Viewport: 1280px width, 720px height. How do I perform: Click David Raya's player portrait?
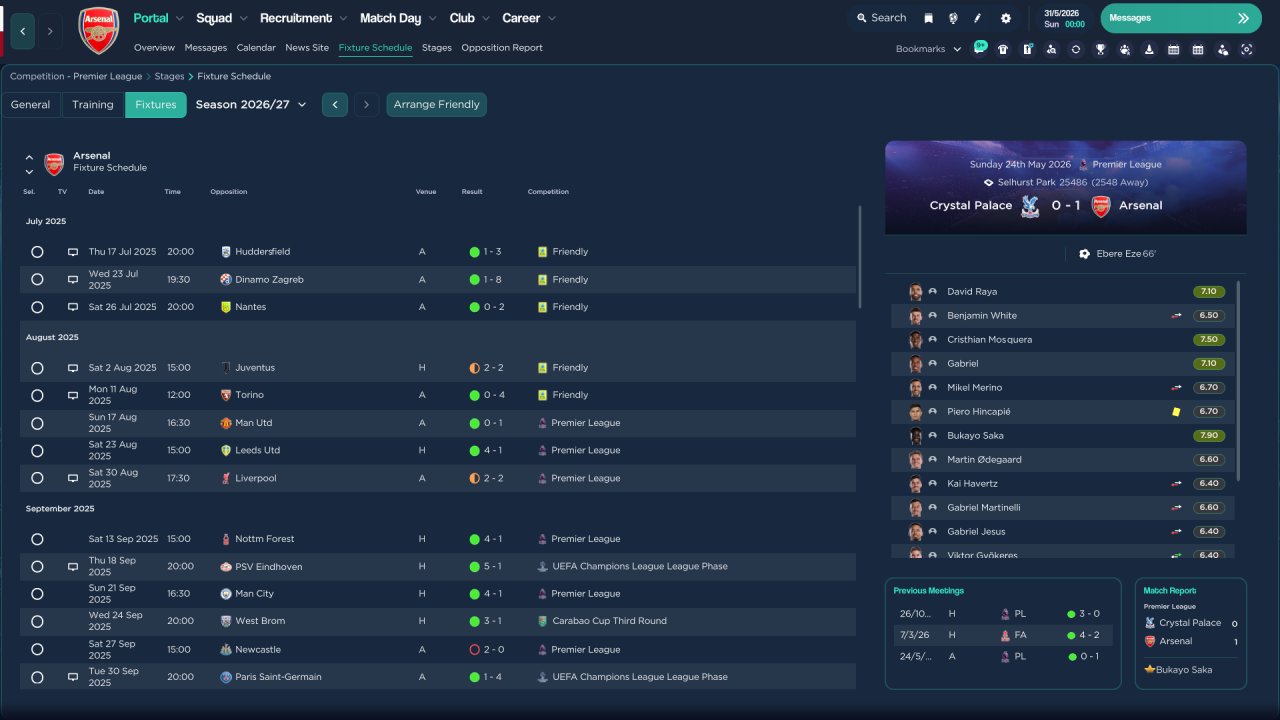(915, 292)
